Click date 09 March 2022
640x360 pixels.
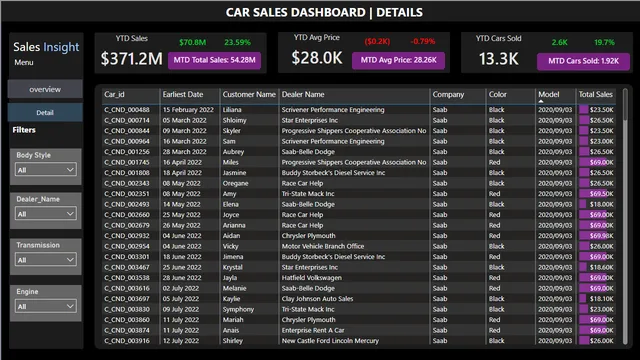184,131
